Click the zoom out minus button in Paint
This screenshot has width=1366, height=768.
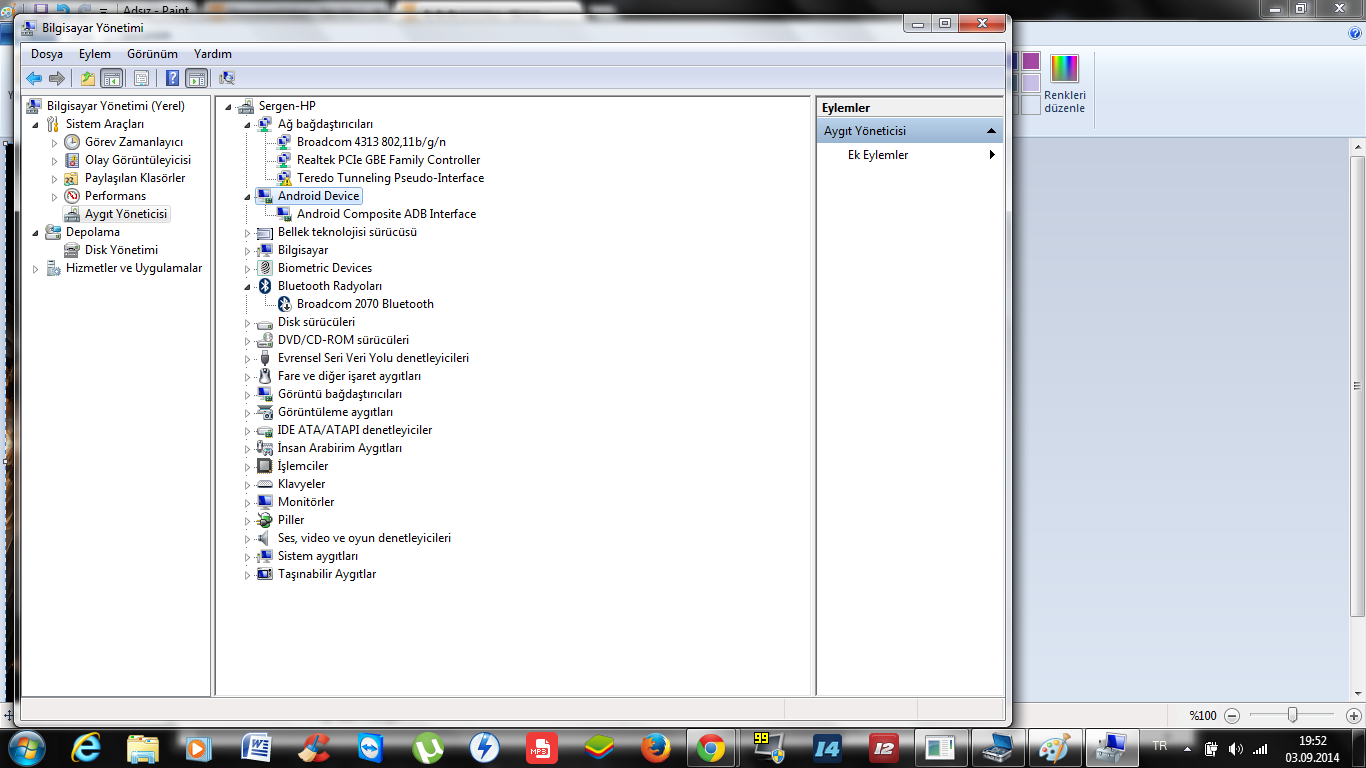[1232, 715]
